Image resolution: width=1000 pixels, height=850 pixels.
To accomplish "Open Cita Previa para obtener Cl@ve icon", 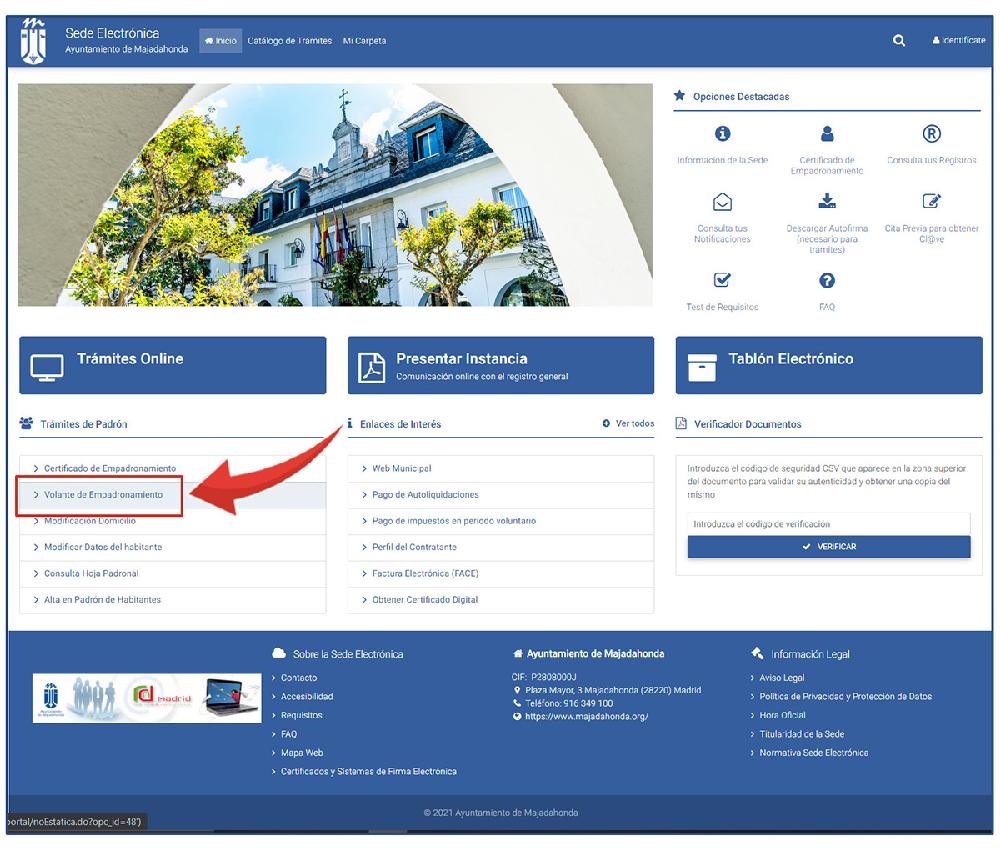I will point(931,202).
